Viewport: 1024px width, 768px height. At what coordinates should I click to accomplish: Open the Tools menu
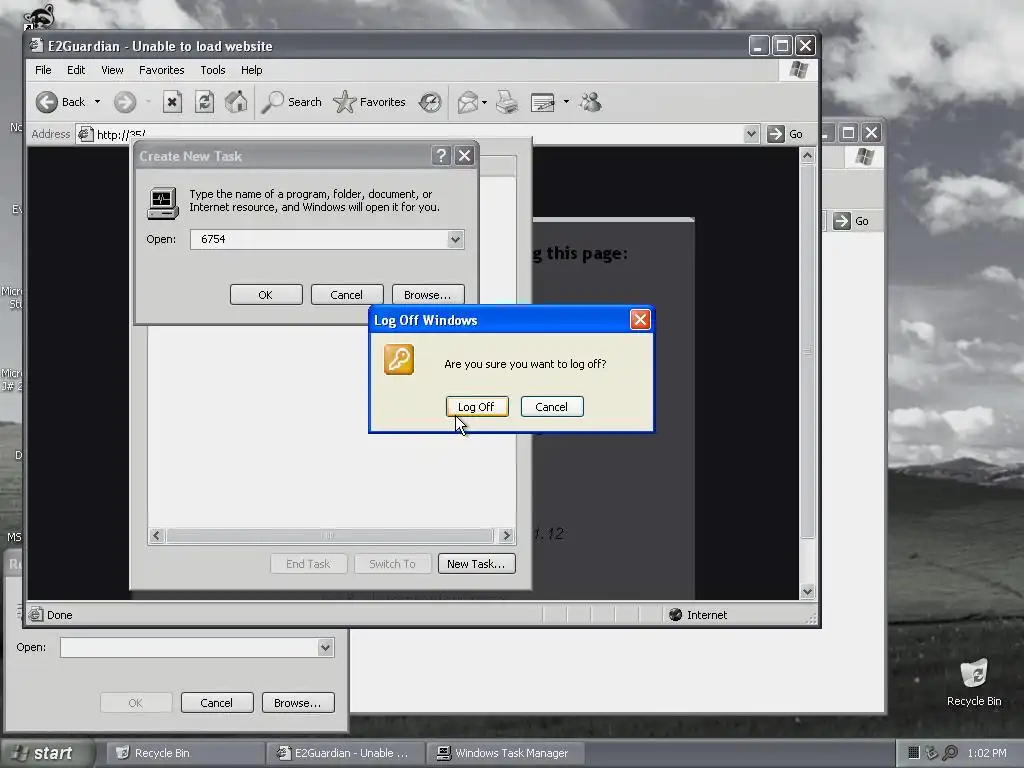pos(213,70)
